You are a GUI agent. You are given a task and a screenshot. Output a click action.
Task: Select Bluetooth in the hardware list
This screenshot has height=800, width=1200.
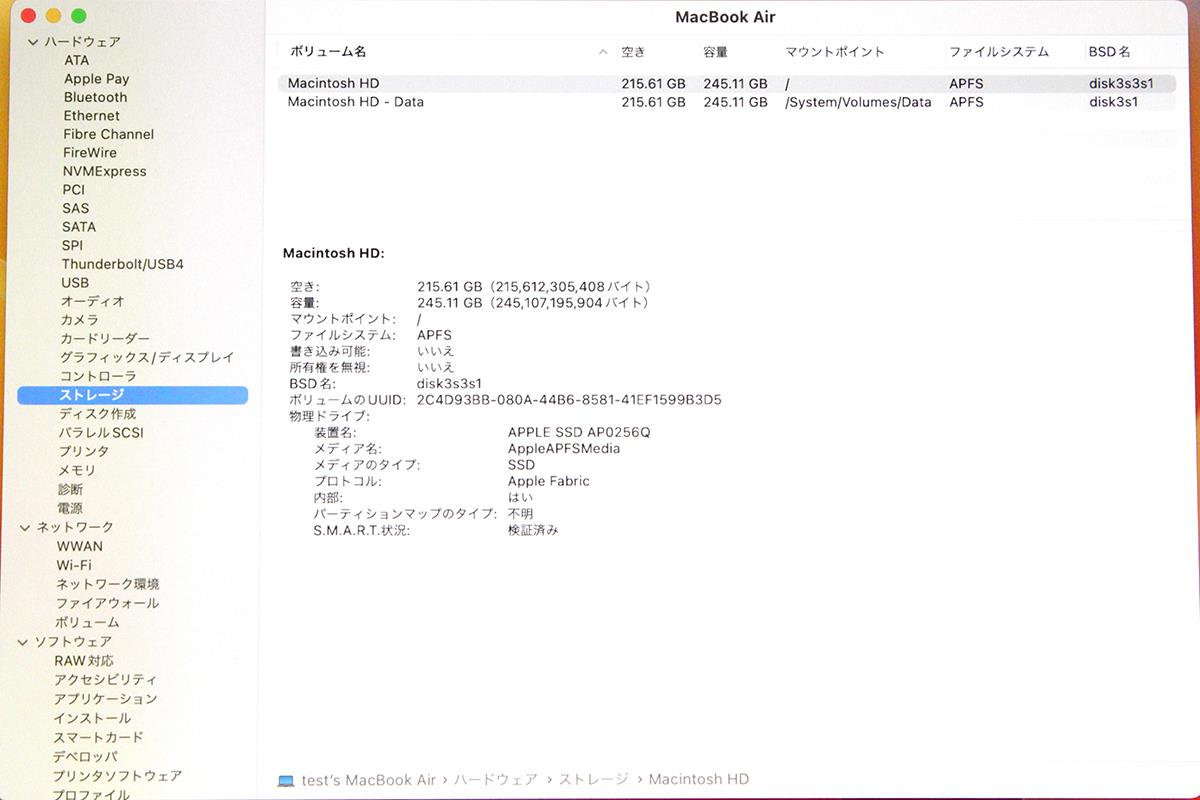(96, 97)
